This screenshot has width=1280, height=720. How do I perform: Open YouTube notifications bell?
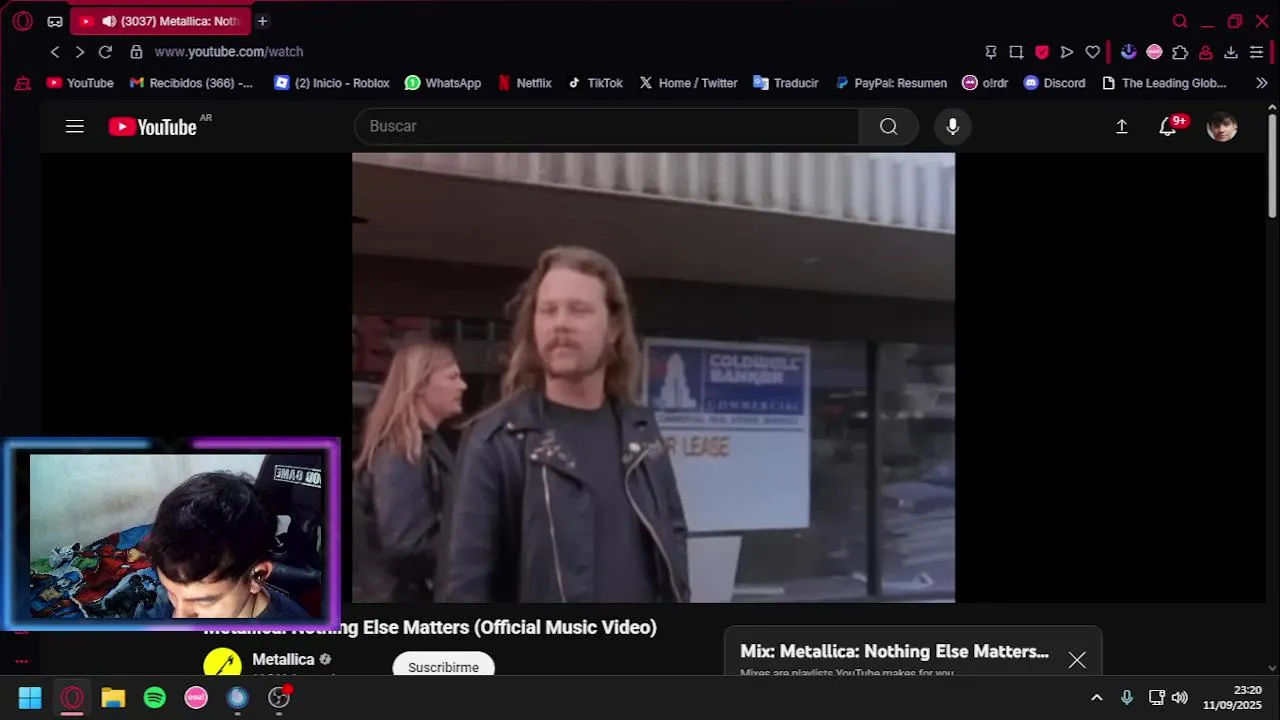tap(1168, 126)
